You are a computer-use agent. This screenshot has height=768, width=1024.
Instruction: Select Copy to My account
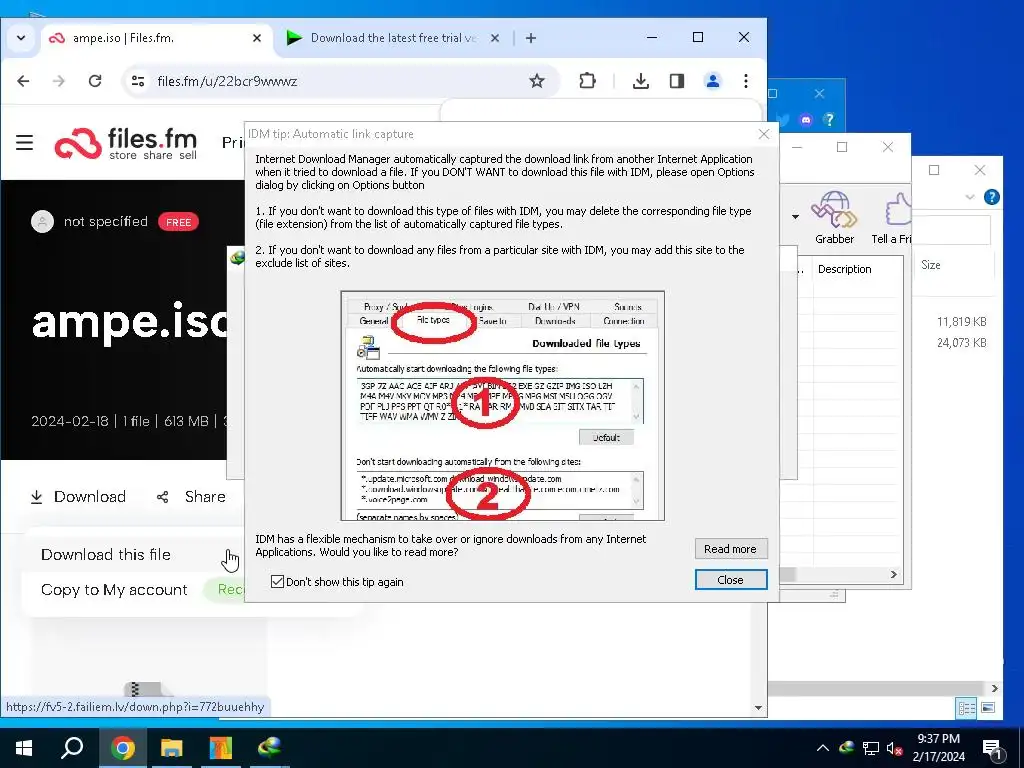114,590
